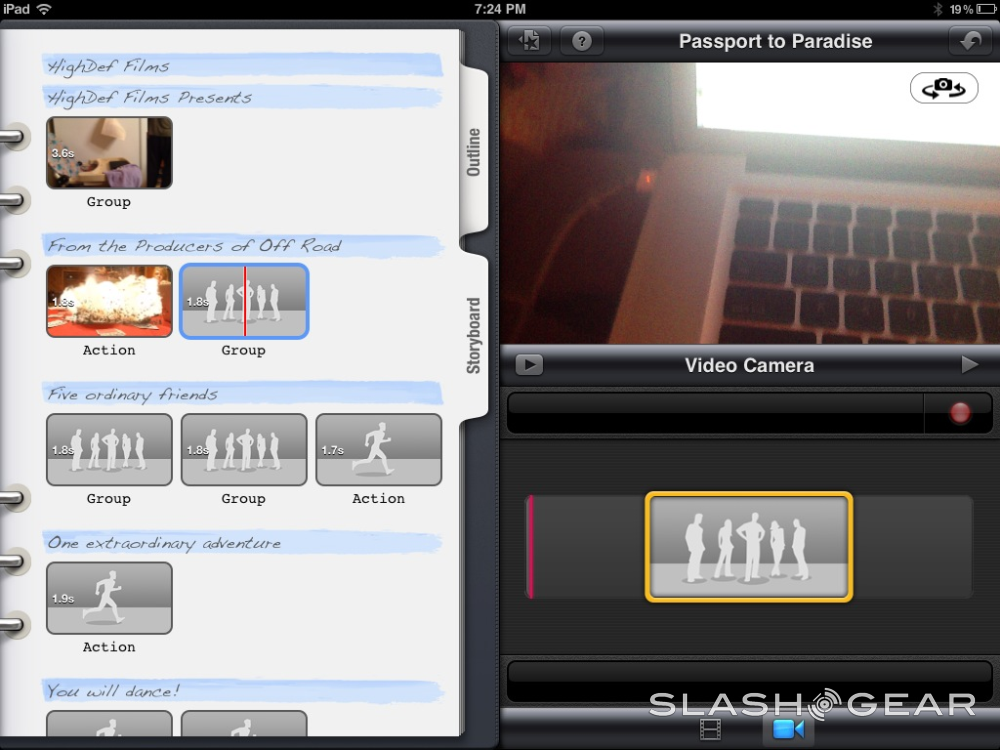Image resolution: width=1000 pixels, height=750 pixels.
Task: Edit 'From the Producers of Off Road' text
Action: click(x=195, y=246)
